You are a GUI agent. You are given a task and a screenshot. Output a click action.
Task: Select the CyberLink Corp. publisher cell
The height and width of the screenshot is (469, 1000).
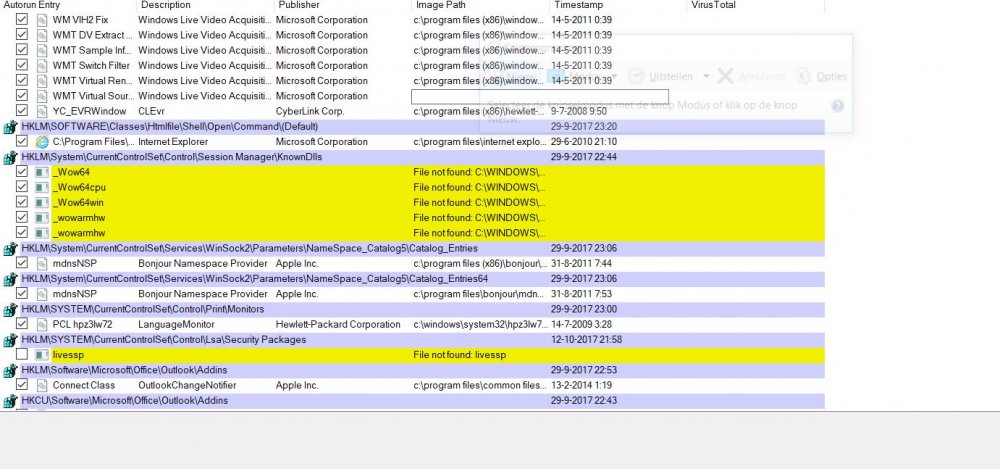tap(310, 112)
